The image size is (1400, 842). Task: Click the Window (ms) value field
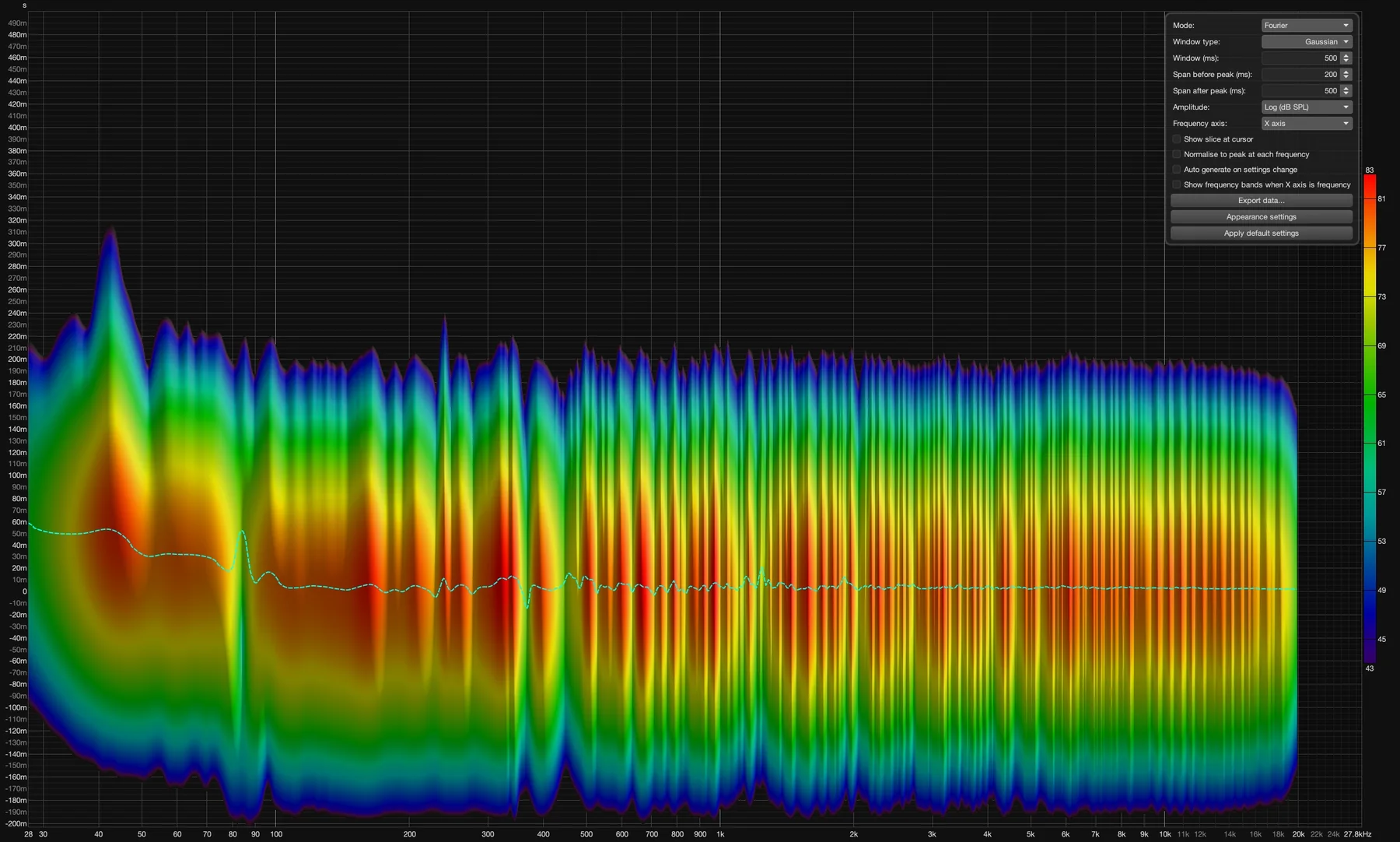tap(1300, 58)
